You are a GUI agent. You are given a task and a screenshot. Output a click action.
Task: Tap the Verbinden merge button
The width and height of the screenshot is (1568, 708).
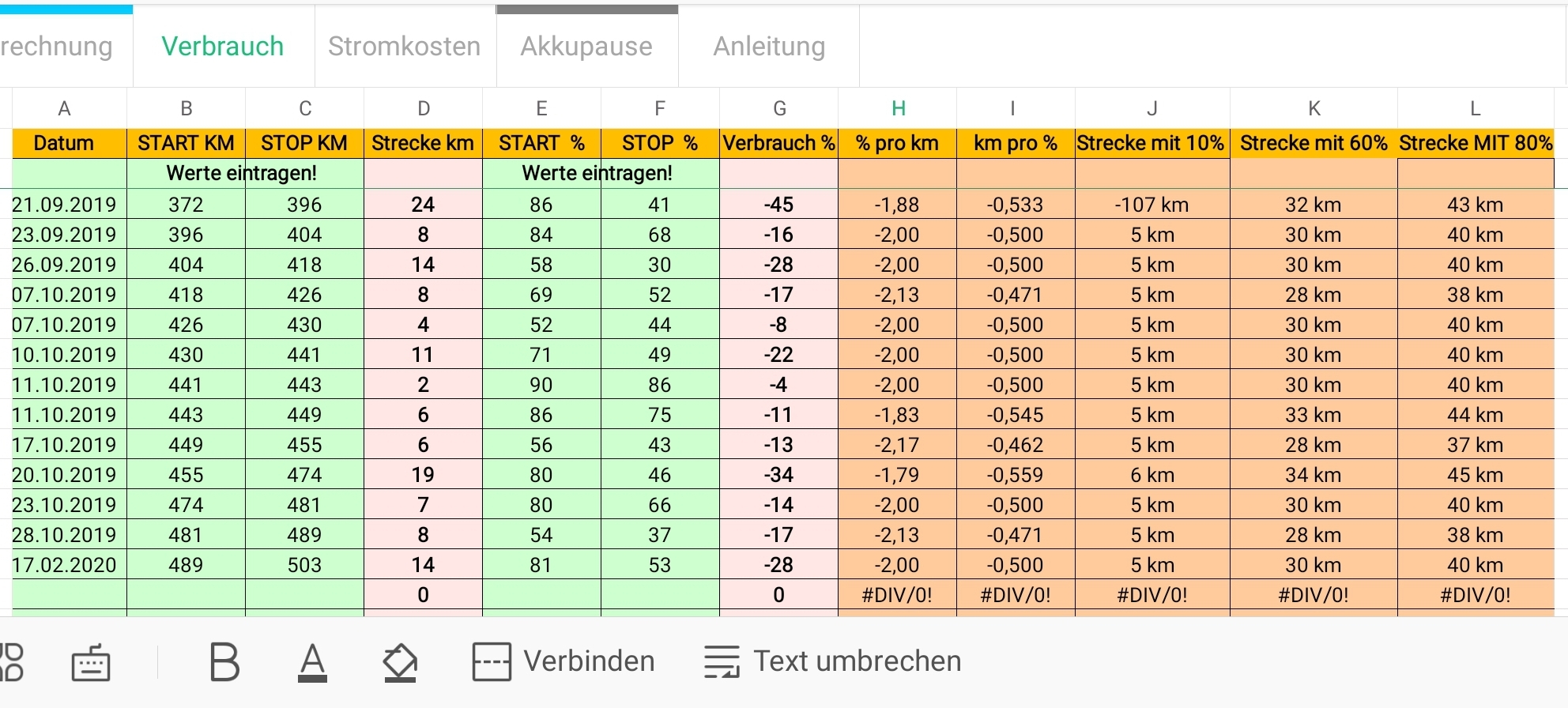[589, 661]
